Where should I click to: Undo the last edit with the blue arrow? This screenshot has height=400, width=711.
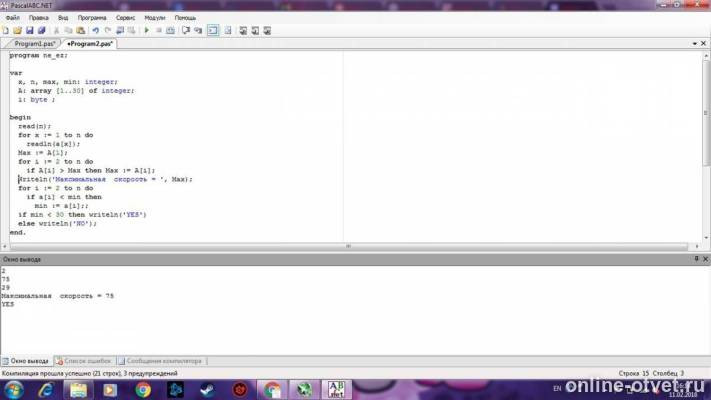(x=95, y=30)
